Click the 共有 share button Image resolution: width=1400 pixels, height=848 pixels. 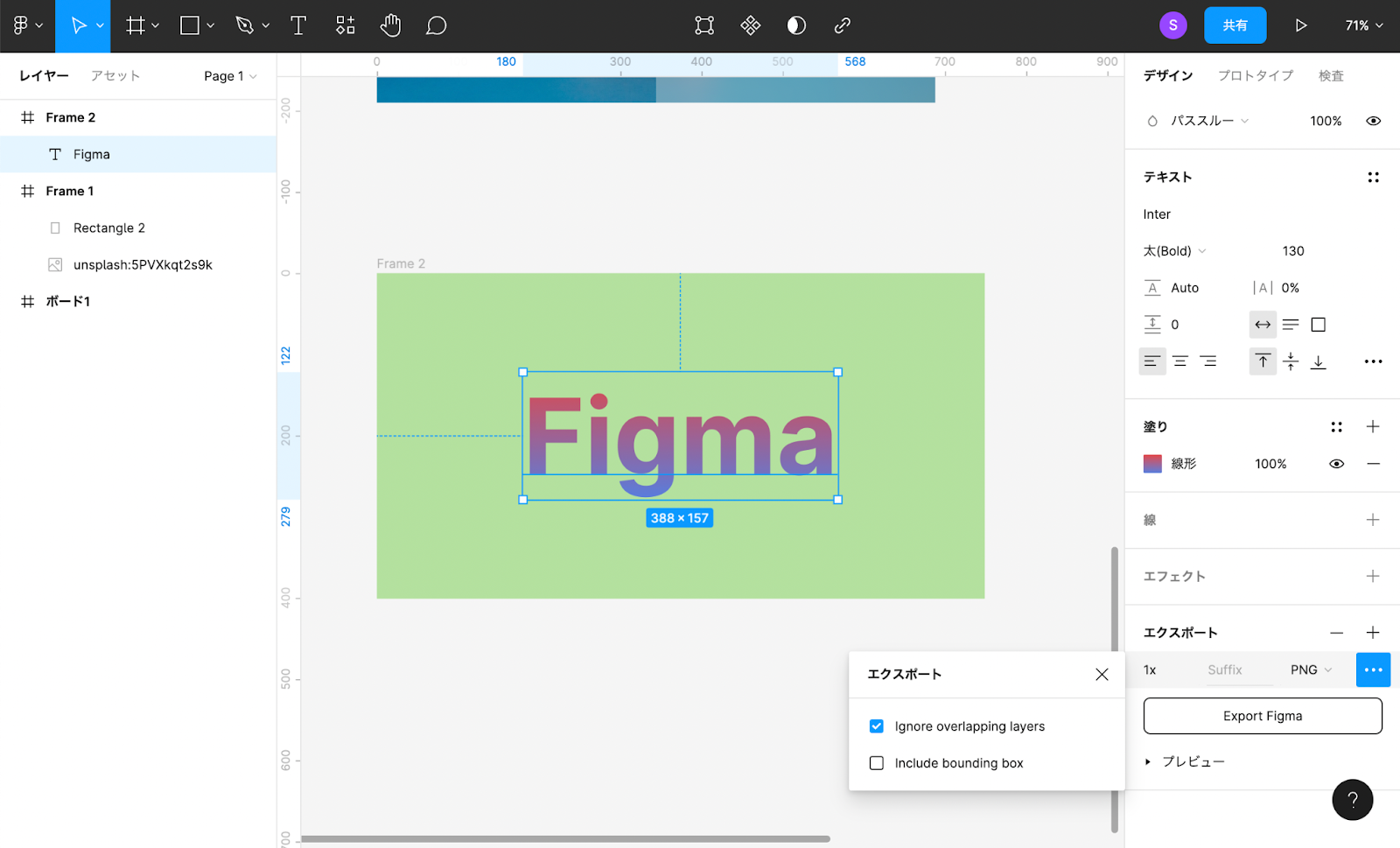(1235, 25)
